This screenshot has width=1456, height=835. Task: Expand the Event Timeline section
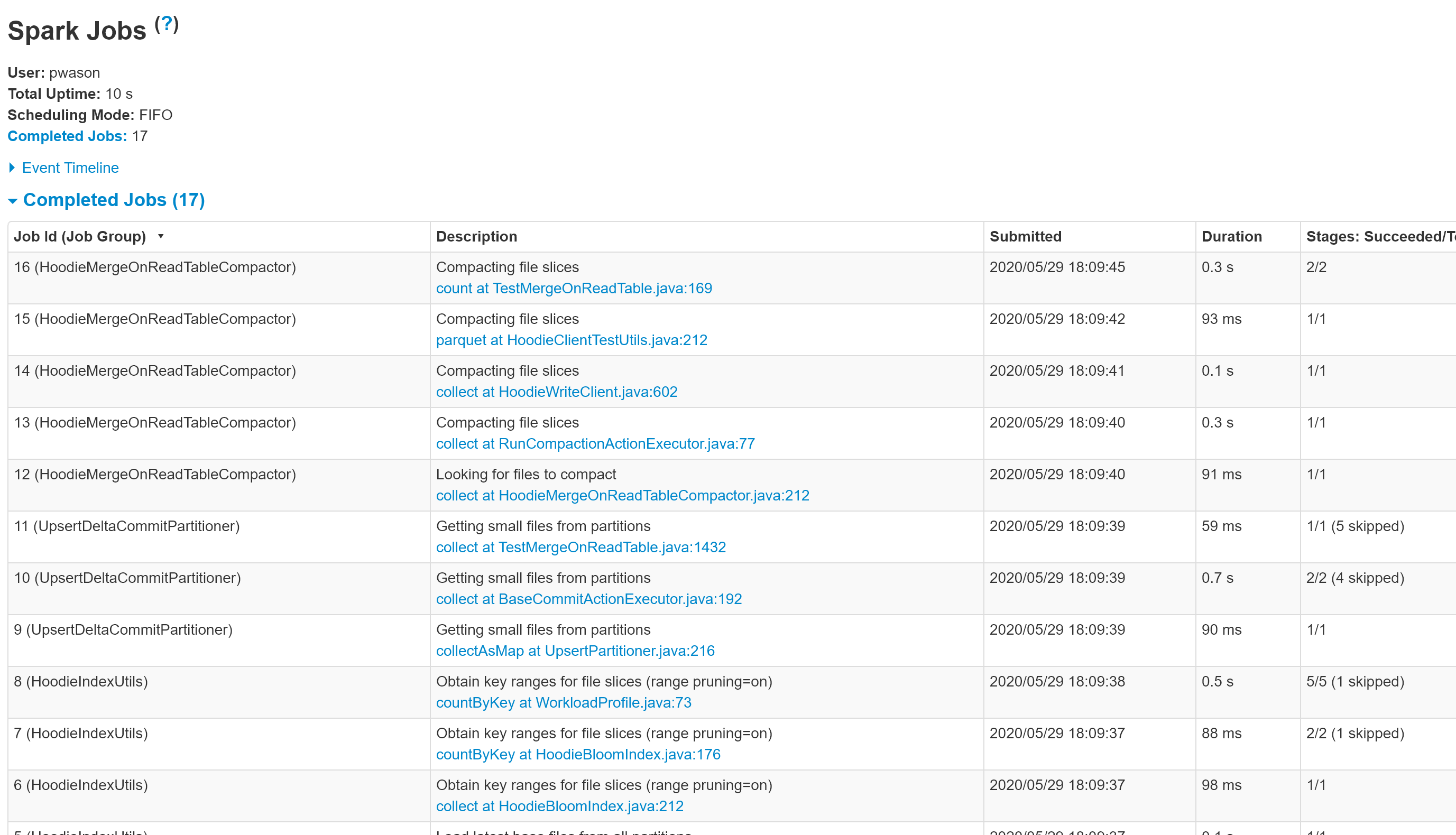click(70, 168)
